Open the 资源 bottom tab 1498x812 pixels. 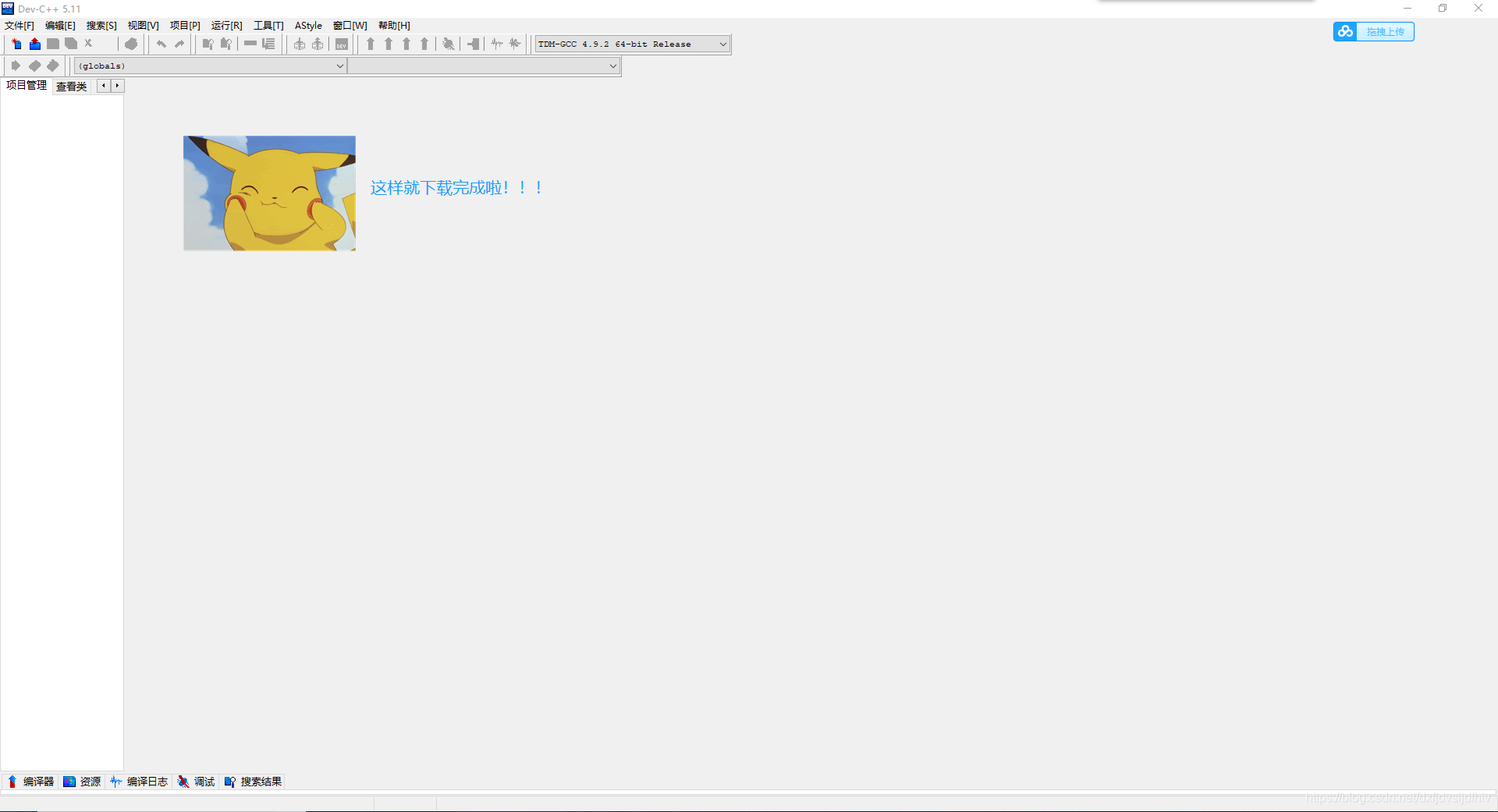[x=82, y=782]
